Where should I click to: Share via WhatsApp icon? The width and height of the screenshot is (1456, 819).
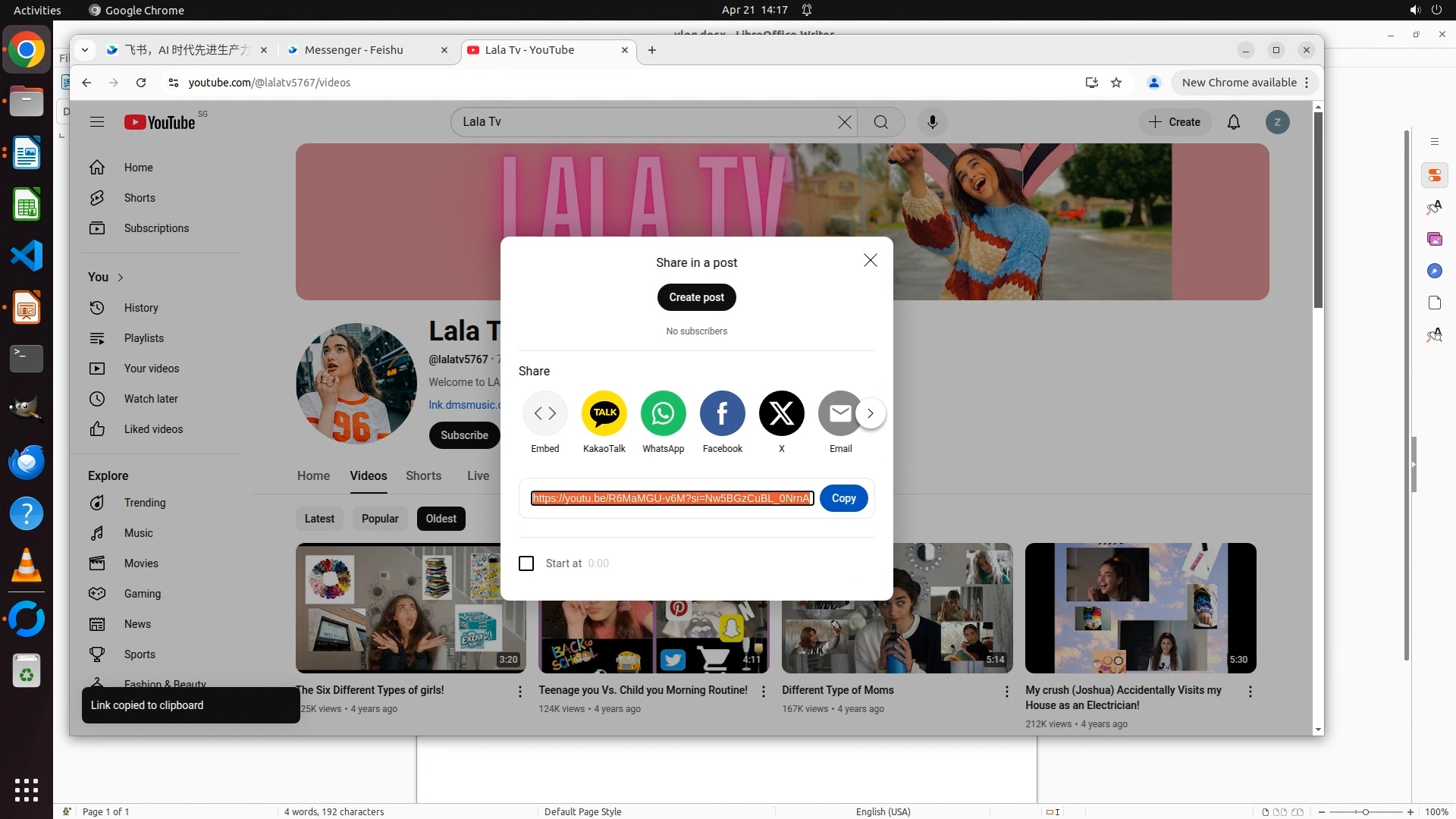(663, 413)
